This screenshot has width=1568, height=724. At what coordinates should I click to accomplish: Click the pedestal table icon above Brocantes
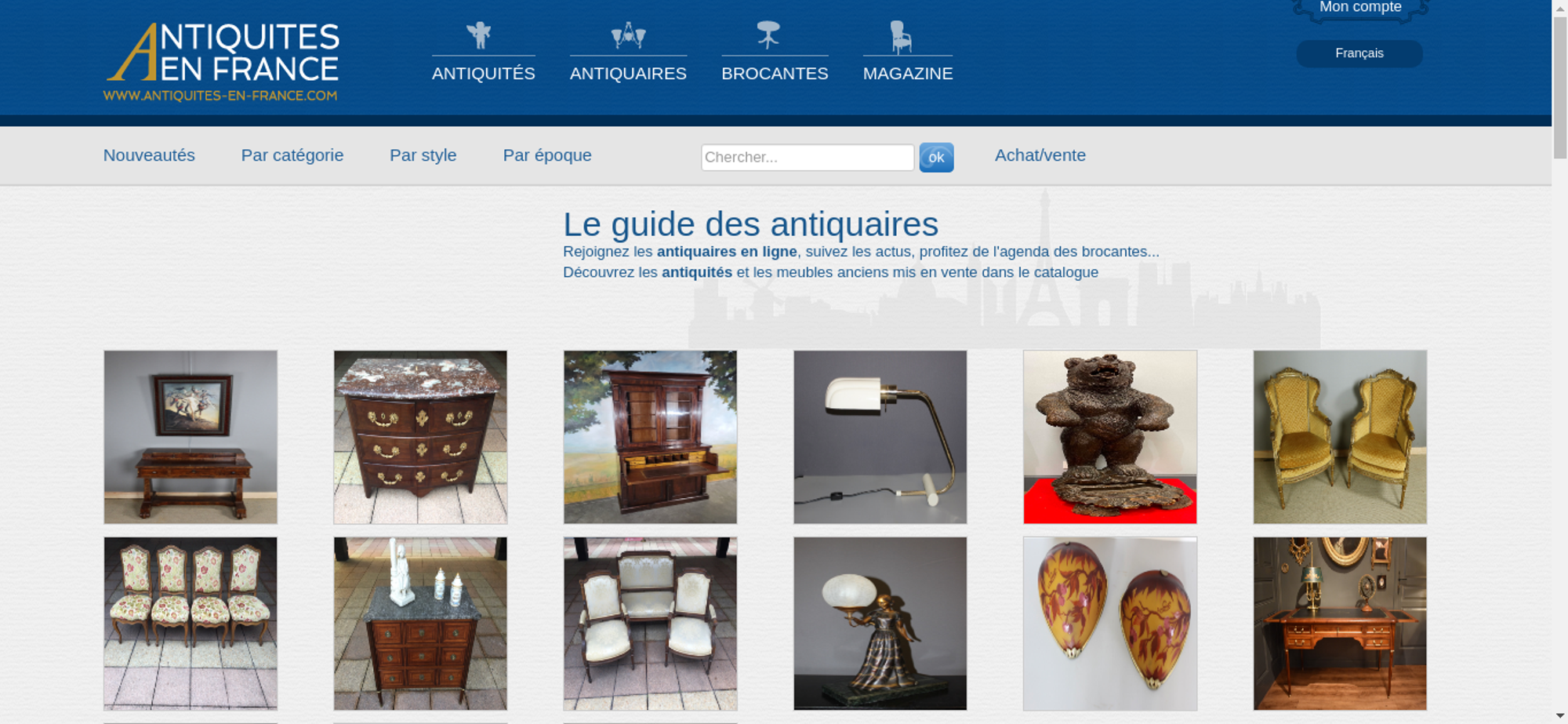(768, 35)
